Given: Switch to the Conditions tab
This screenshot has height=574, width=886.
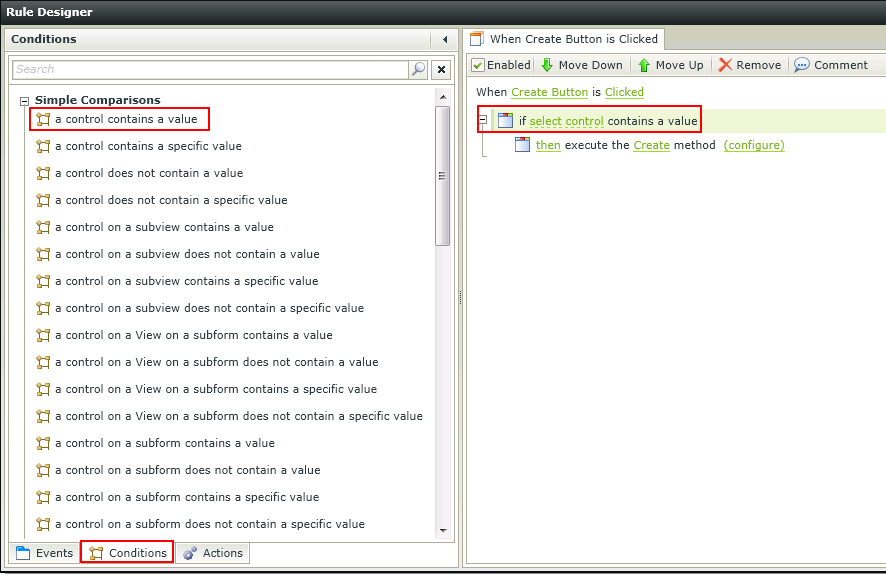Looking at the screenshot, I should [127, 553].
